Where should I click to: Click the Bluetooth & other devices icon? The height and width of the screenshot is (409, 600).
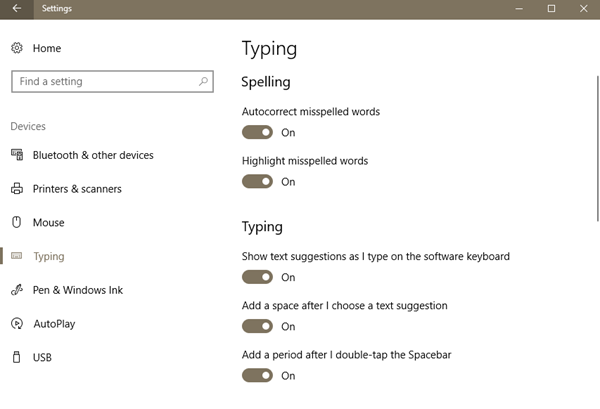[17, 155]
